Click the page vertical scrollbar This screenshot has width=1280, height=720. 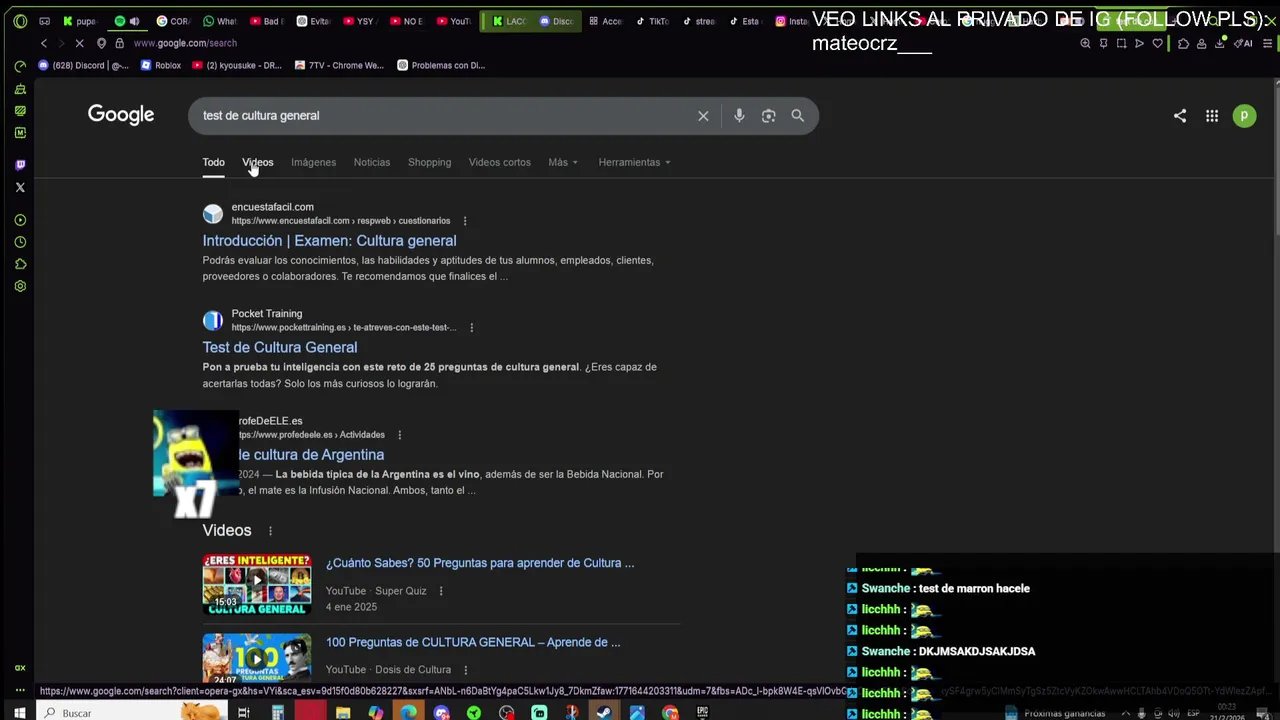(1275, 160)
